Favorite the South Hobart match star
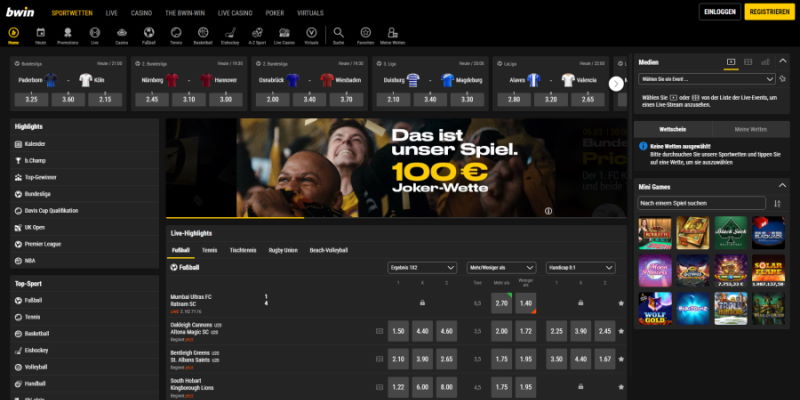Viewport: 800px width, 400px height. tap(621, 387)
